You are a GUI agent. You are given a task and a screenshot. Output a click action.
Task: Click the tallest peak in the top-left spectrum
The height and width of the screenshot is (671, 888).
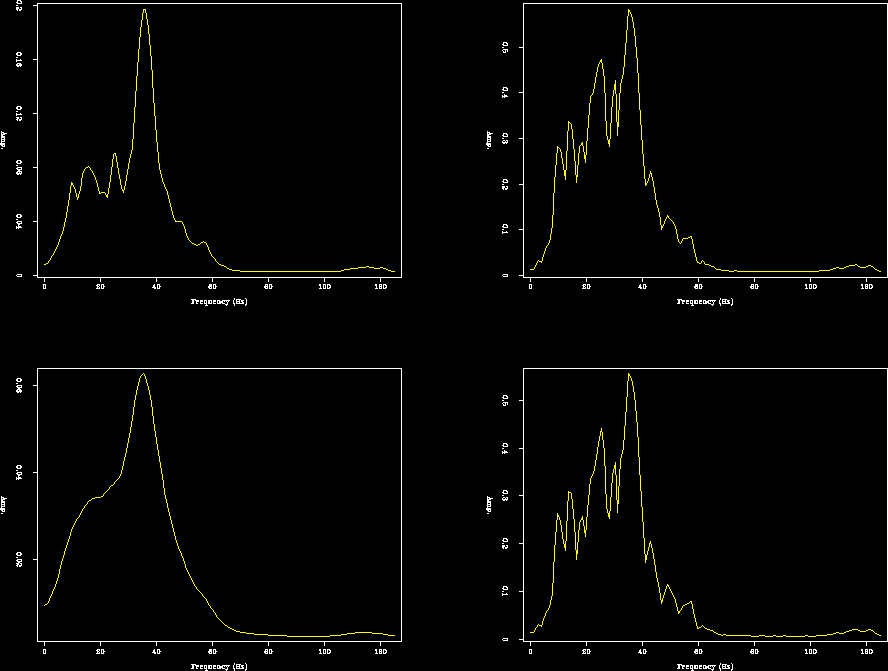(144, 10)
